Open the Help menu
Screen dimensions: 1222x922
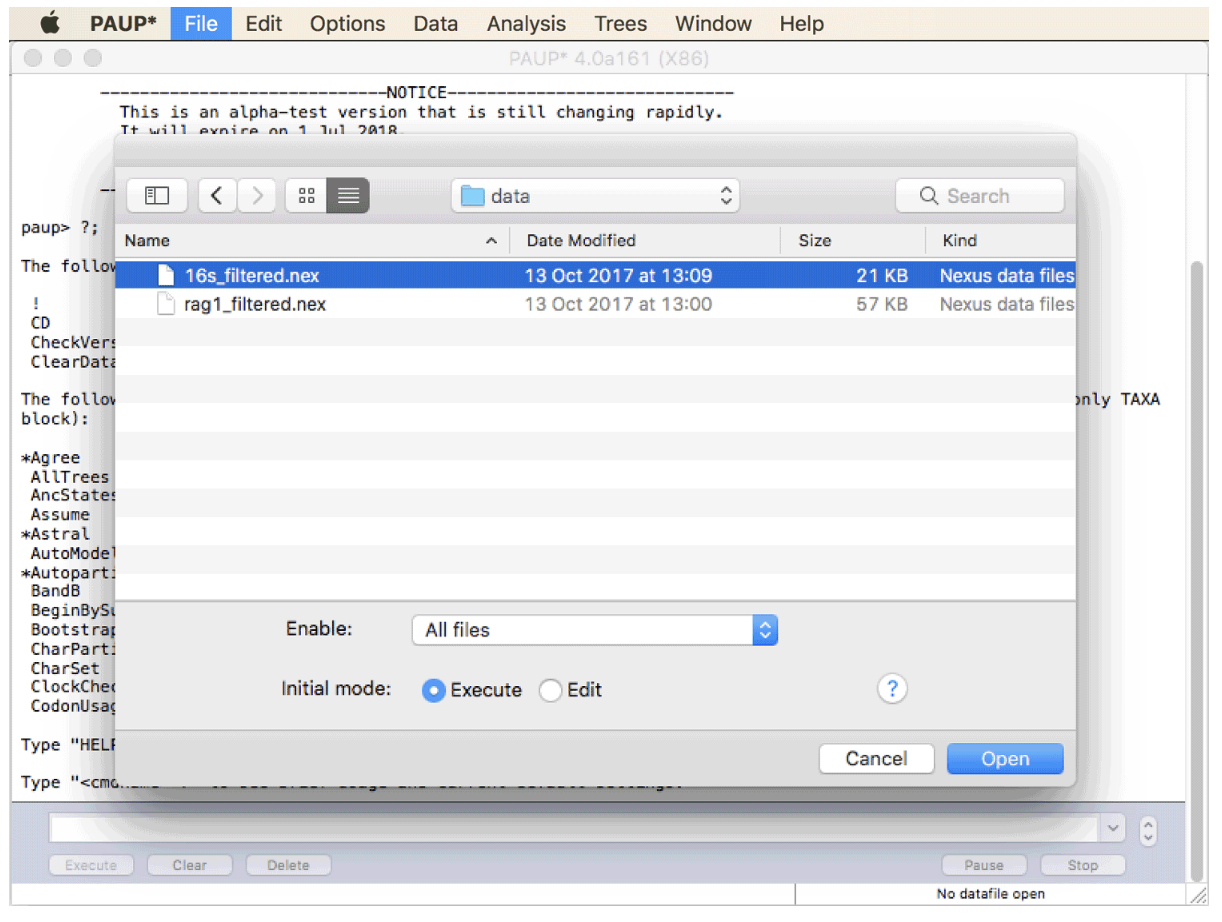[x=801, y=23]
